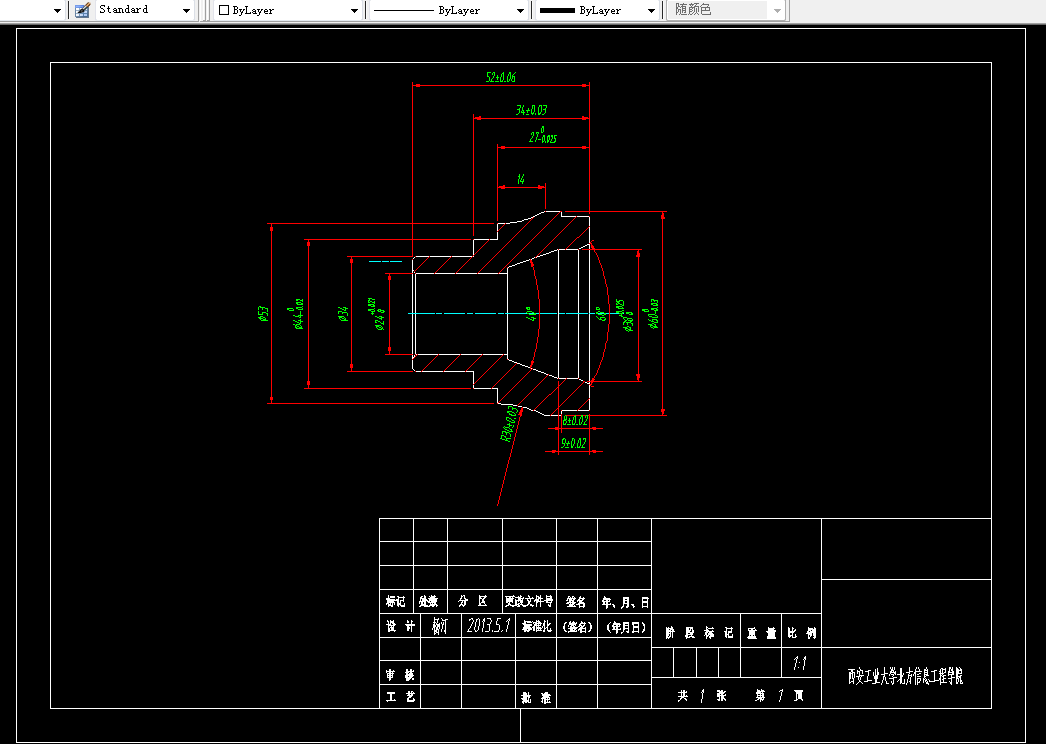Click the designer name next to 设计
This screenshot has width=1046, height=744.
click(x=440, y=626)
